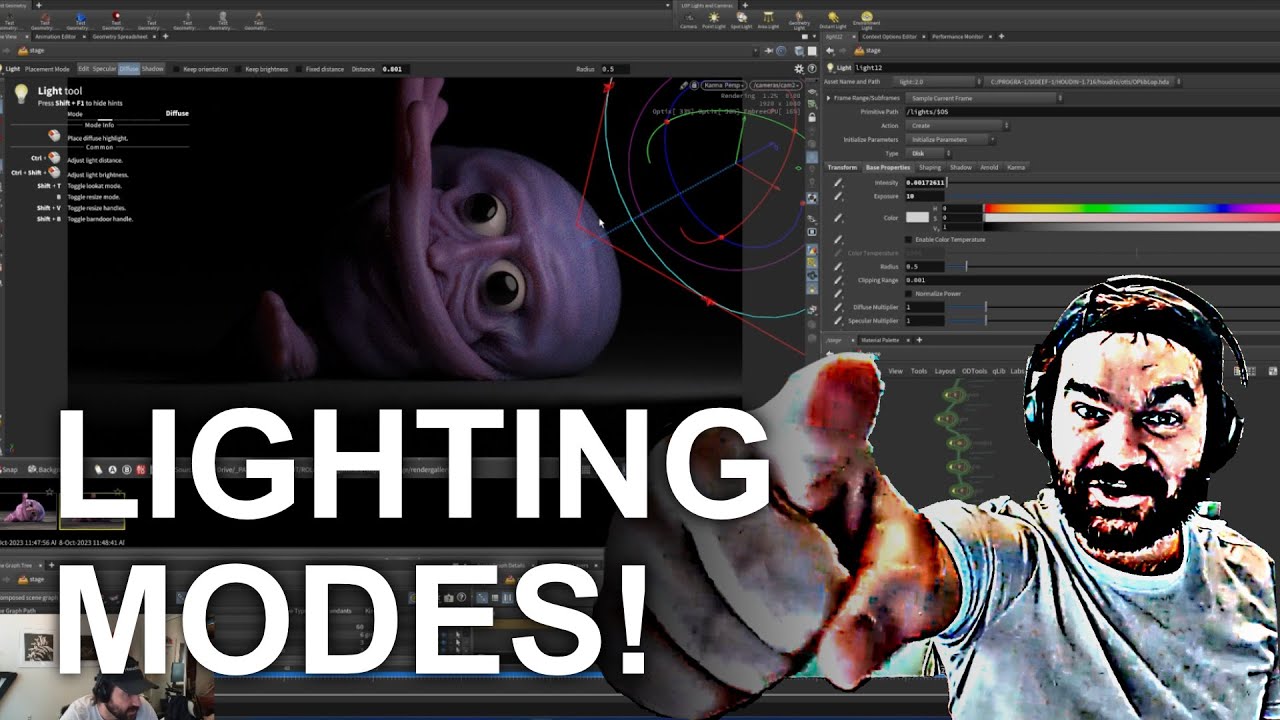
Task: Select the Geometry Light shelf tool
Action: [x=799, y=19]
